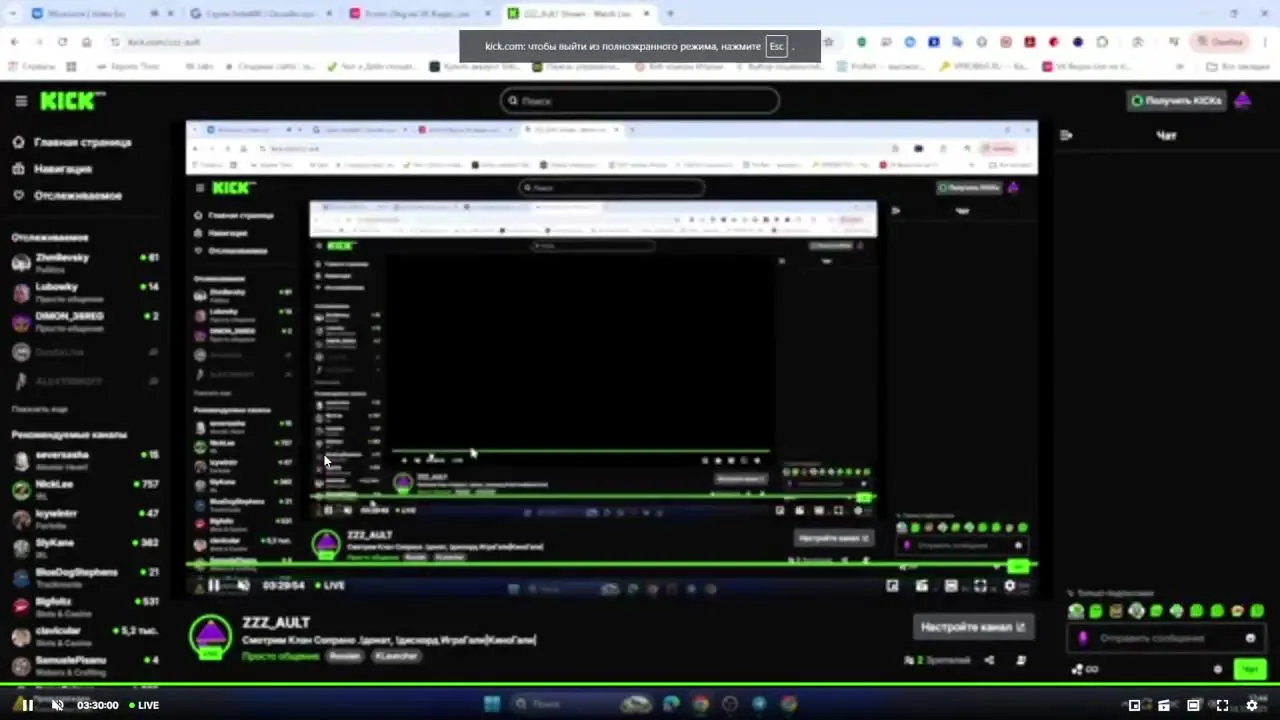Viewport: 1280px width, 720px height.
Task: Click the Получить KICKs button
Action: [1176, 101]
